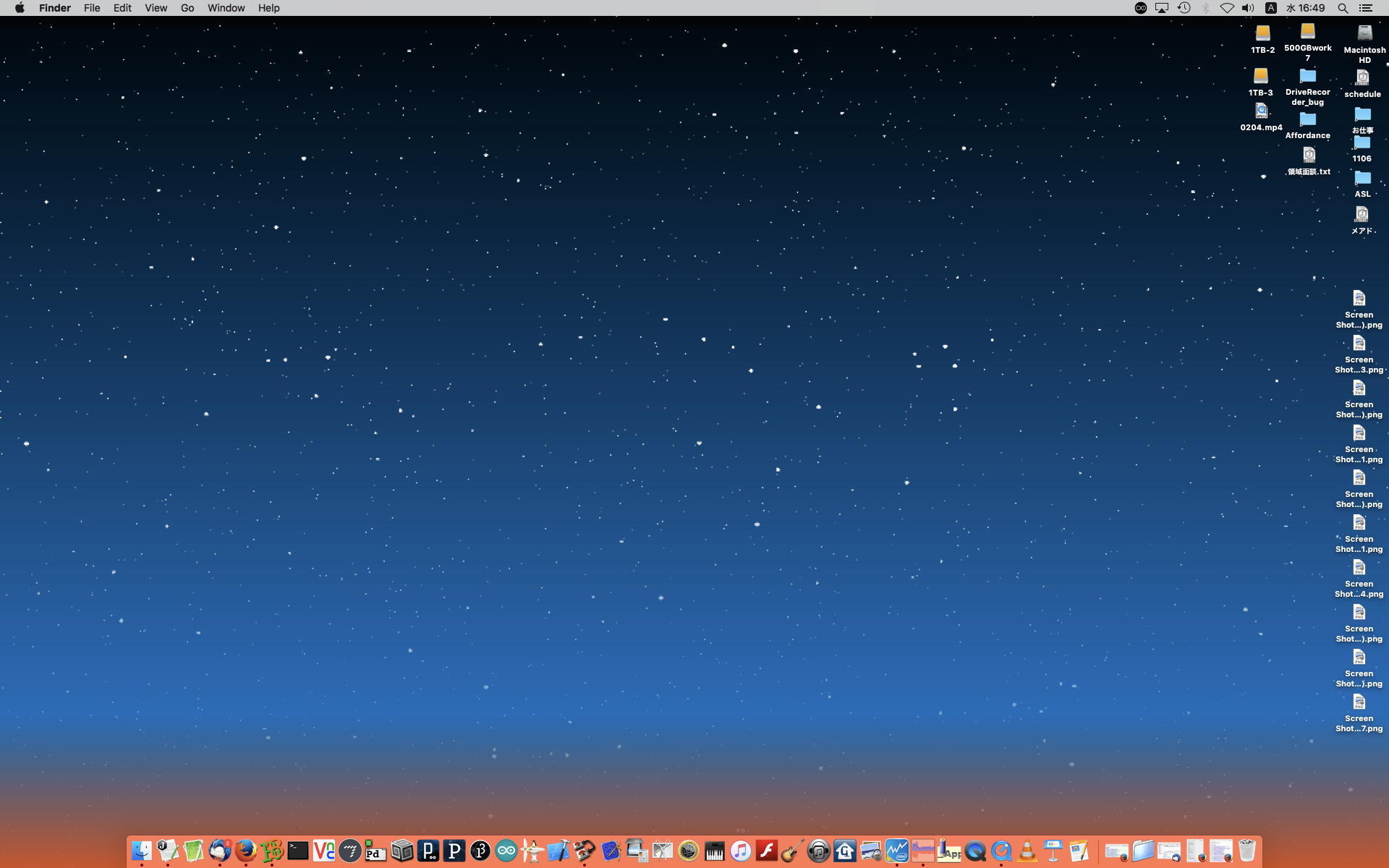Screen dimensions: 1389x868
Task: Open the Trash in the dock
Action: 1247,851
